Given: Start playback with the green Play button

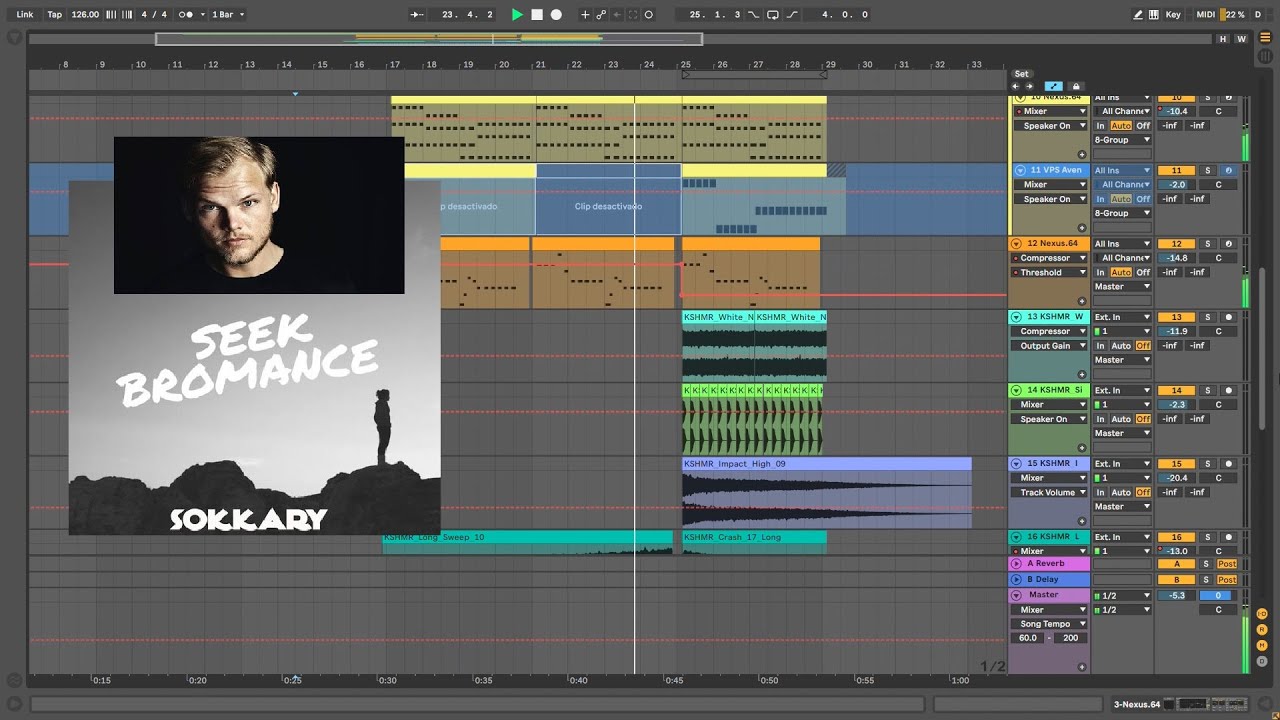Looking at the screenshot, I should [517, 15].
